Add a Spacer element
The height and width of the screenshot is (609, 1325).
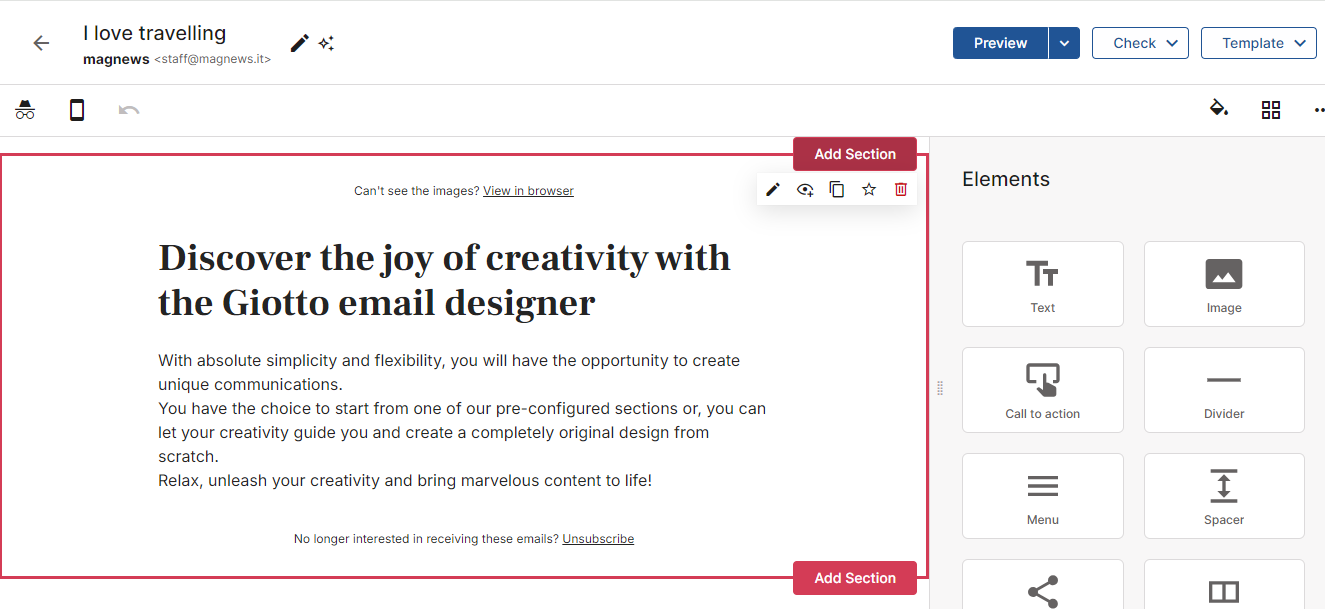[1224, 496]
